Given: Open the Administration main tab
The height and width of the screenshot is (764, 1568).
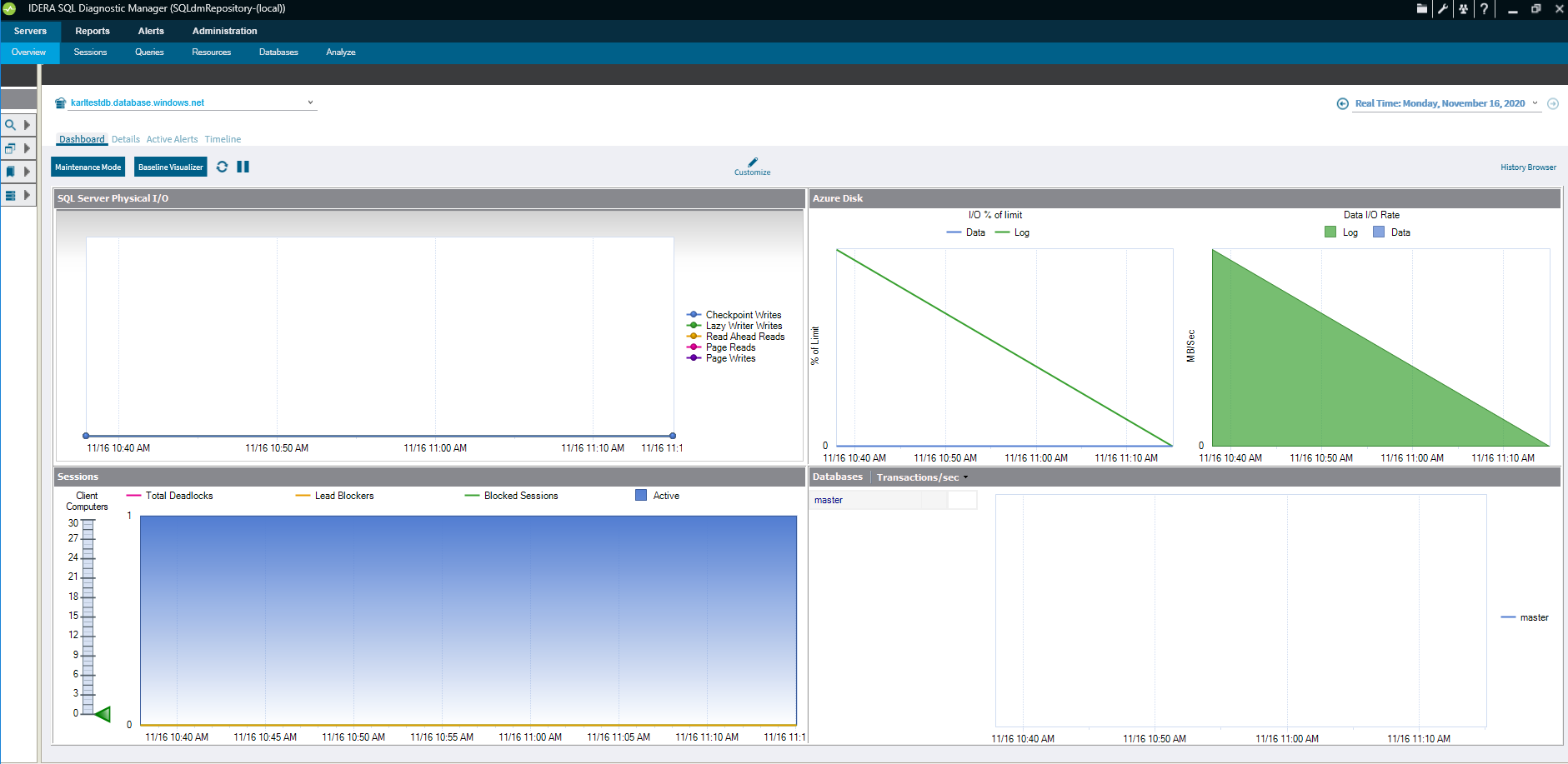Looking at the screenshot, I should point(225,31).
